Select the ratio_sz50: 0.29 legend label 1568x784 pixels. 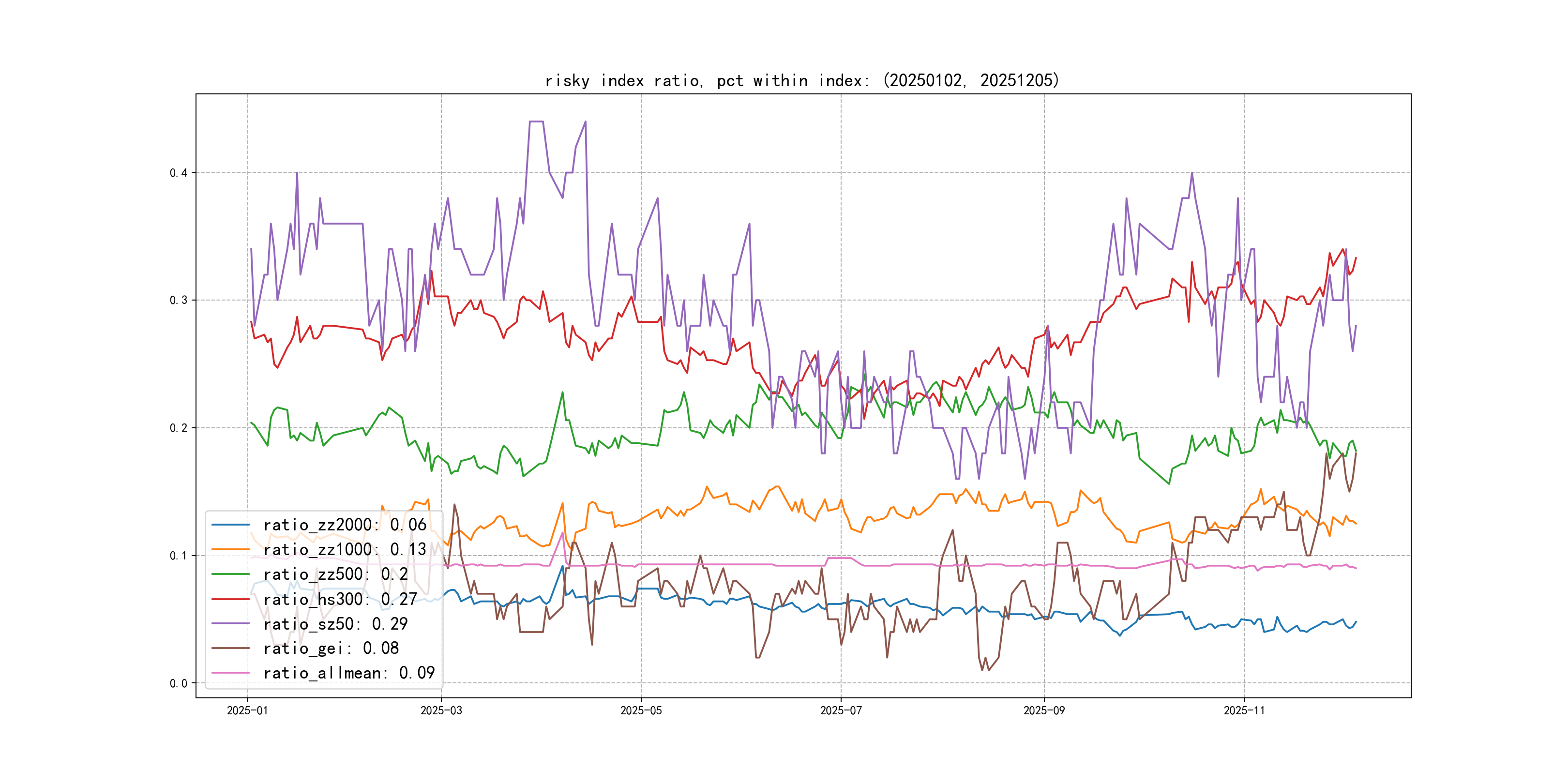point(335,624)
